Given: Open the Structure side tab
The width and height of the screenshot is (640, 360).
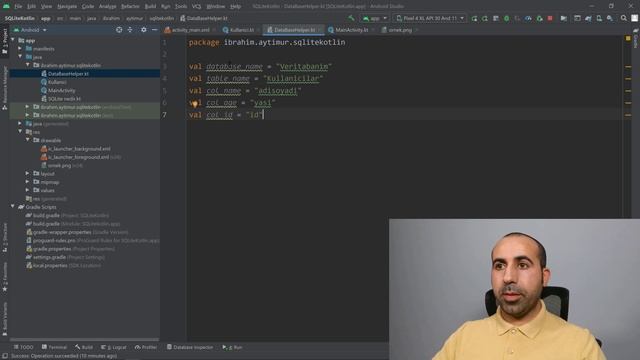Looking at the screenshot, I should pyautogui.click(x=4, y=237).
